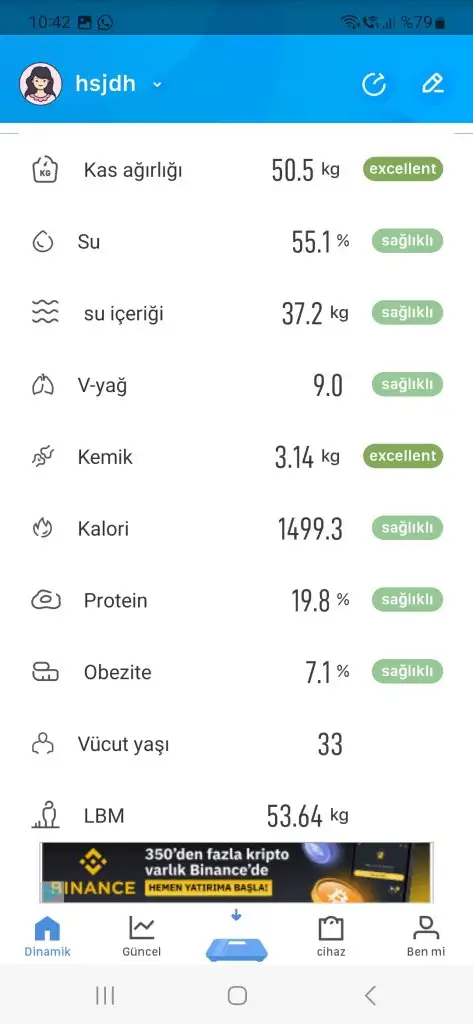Select the V-yağ lungs icon
Screen dimensions: 473x1024
pyautogui.click(x=43, y=385)
